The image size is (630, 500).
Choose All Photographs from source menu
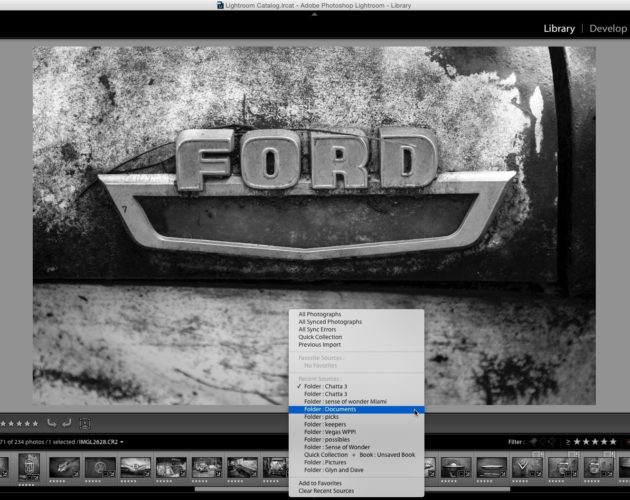tap(356, 314)
